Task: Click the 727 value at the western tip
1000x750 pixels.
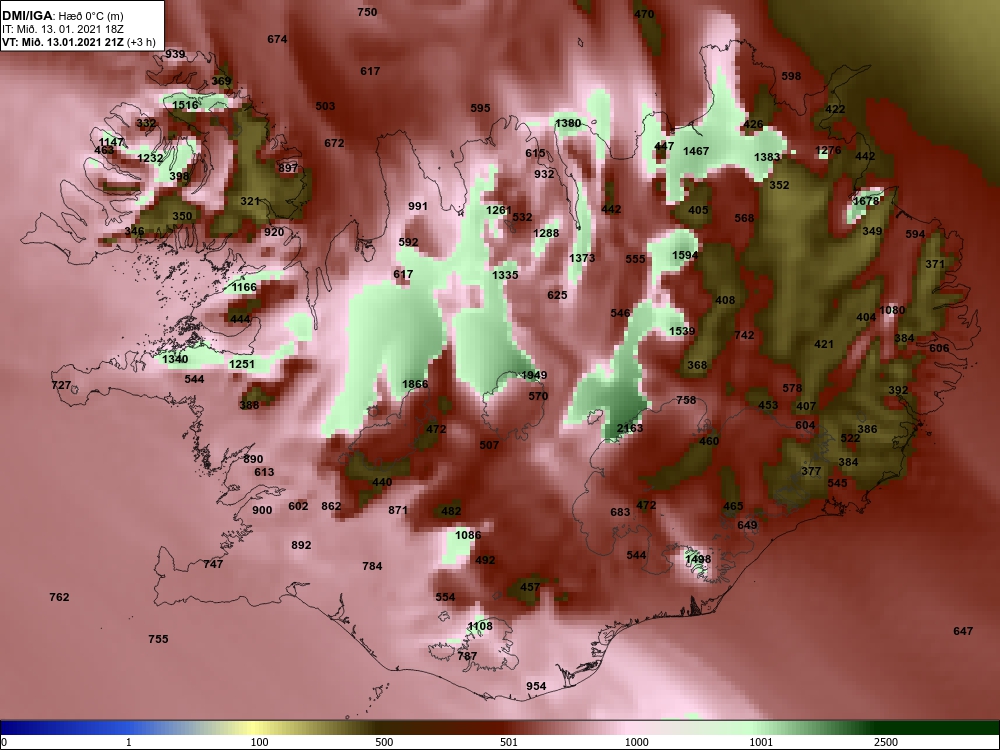Action: tap(61, 385)
